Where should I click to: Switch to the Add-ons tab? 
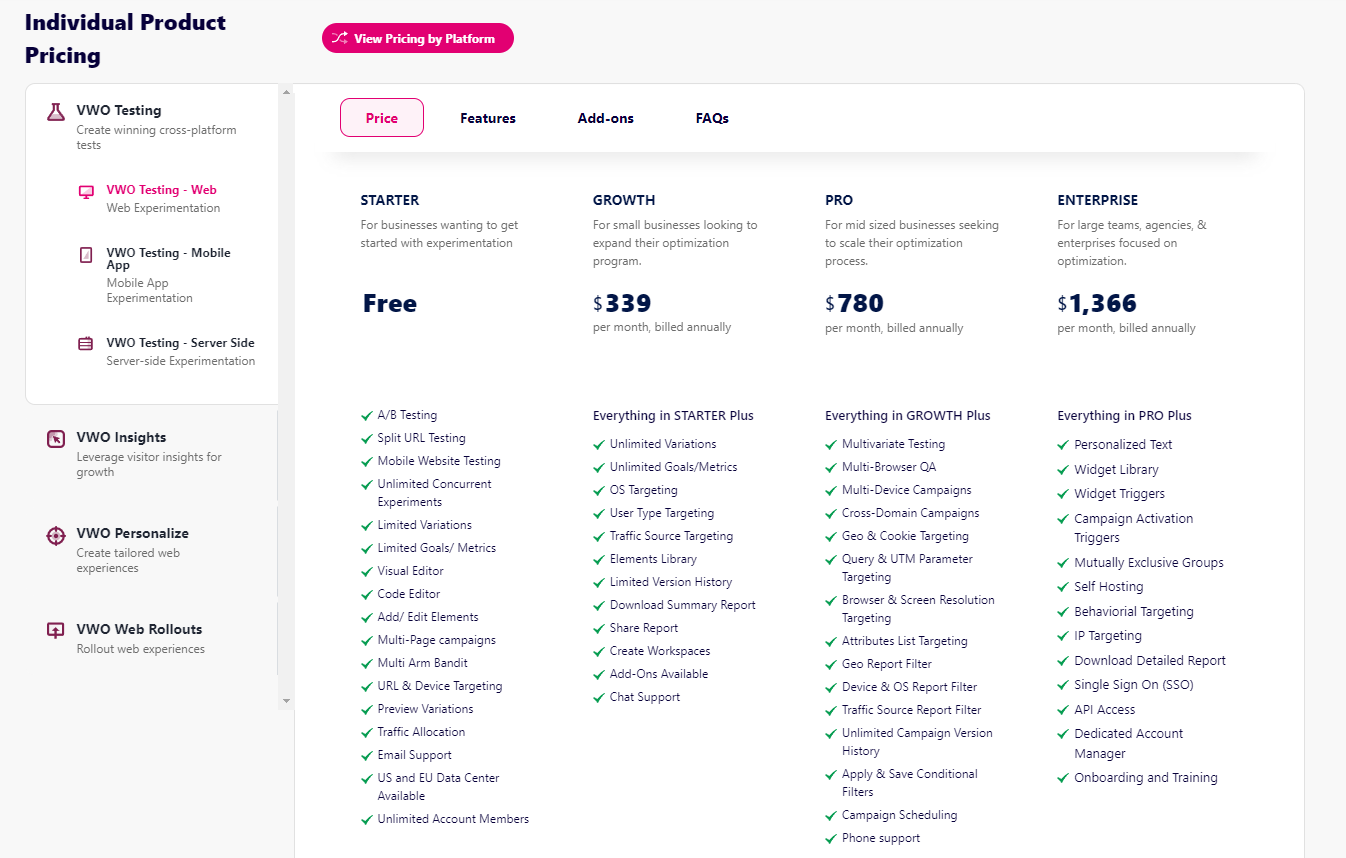pyautogui.click(x=606, y=118)
